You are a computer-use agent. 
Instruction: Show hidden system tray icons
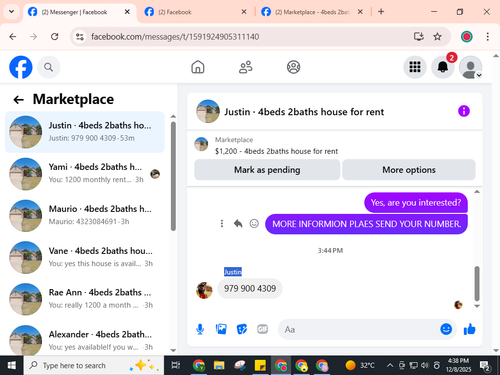[x=389, y=365]
